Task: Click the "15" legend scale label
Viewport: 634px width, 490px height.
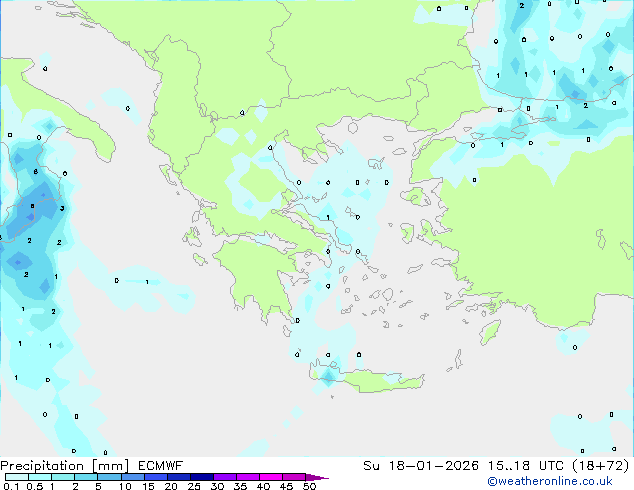Action: tap(148, 486)
